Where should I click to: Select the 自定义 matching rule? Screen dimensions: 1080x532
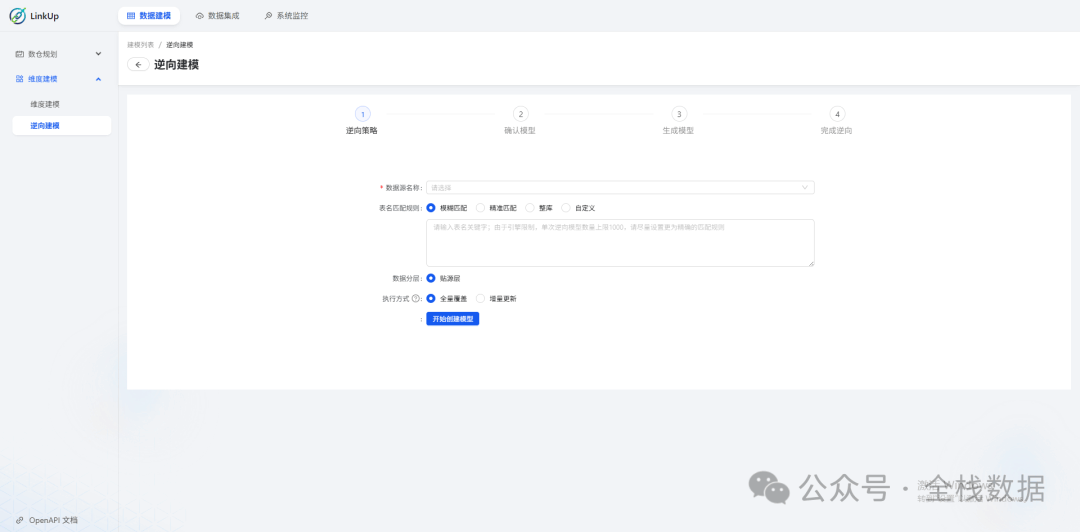[566, 208]
